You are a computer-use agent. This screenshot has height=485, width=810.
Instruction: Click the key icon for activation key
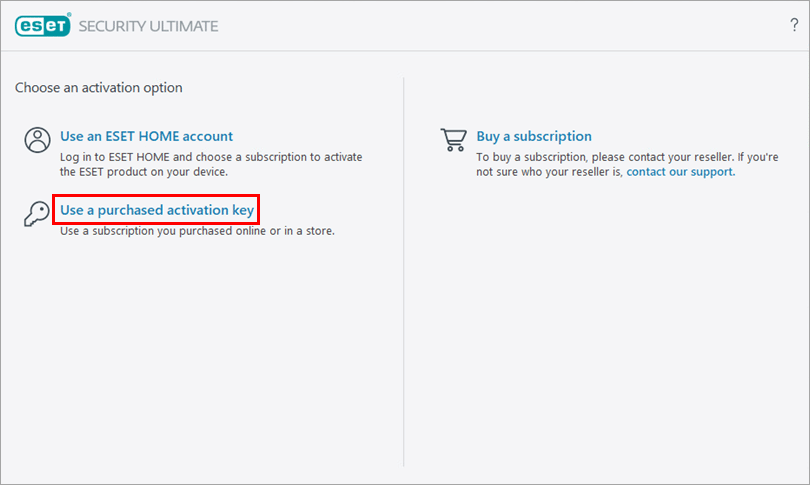coord(37,212)
